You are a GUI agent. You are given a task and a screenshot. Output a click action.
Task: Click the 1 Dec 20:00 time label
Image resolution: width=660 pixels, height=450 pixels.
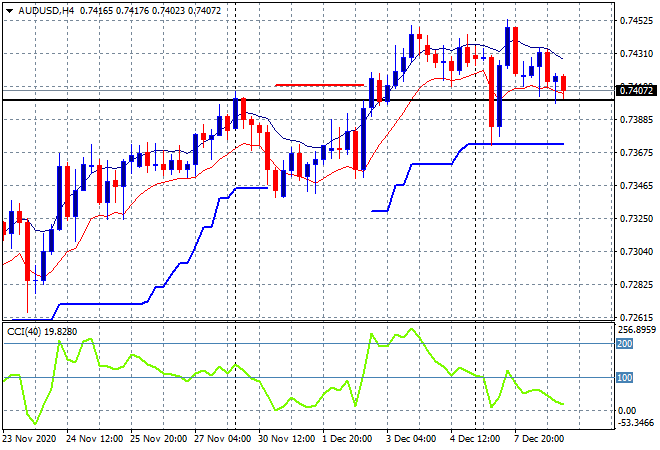347,438
